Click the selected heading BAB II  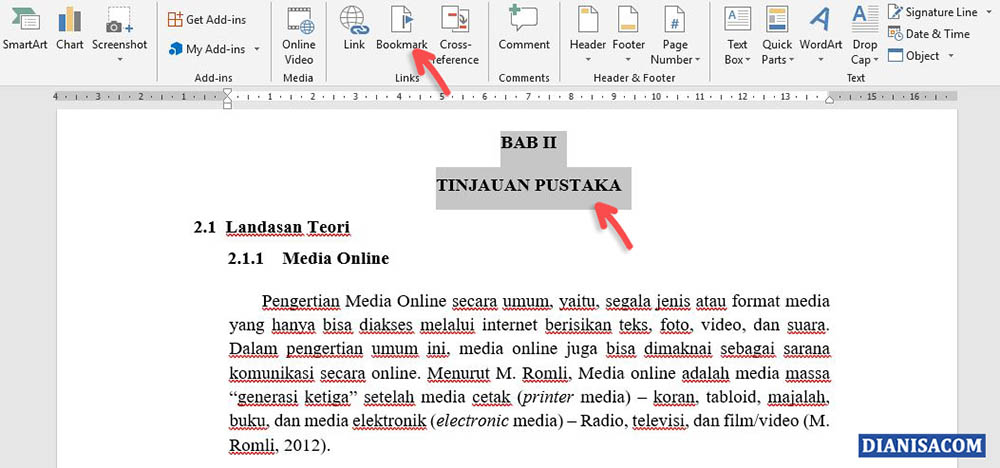tap(529, 142)
